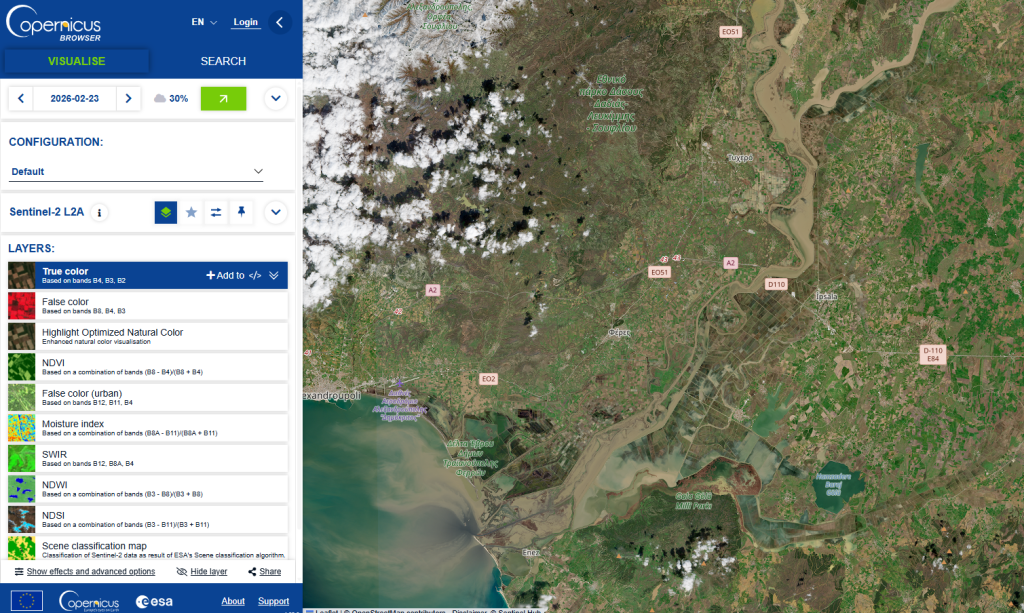
Task: Expand the date options chevron
Action: (x=276, y=98)
